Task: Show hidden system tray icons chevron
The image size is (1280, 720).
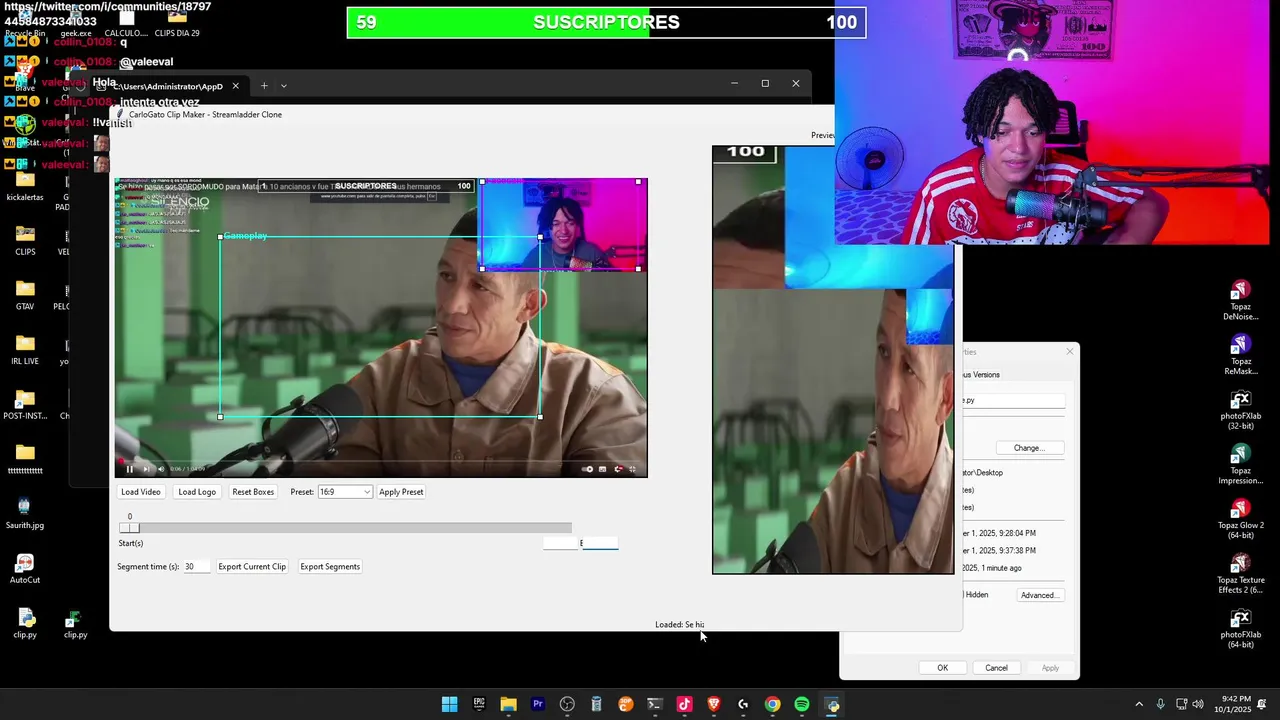Action: point(1138,704)
